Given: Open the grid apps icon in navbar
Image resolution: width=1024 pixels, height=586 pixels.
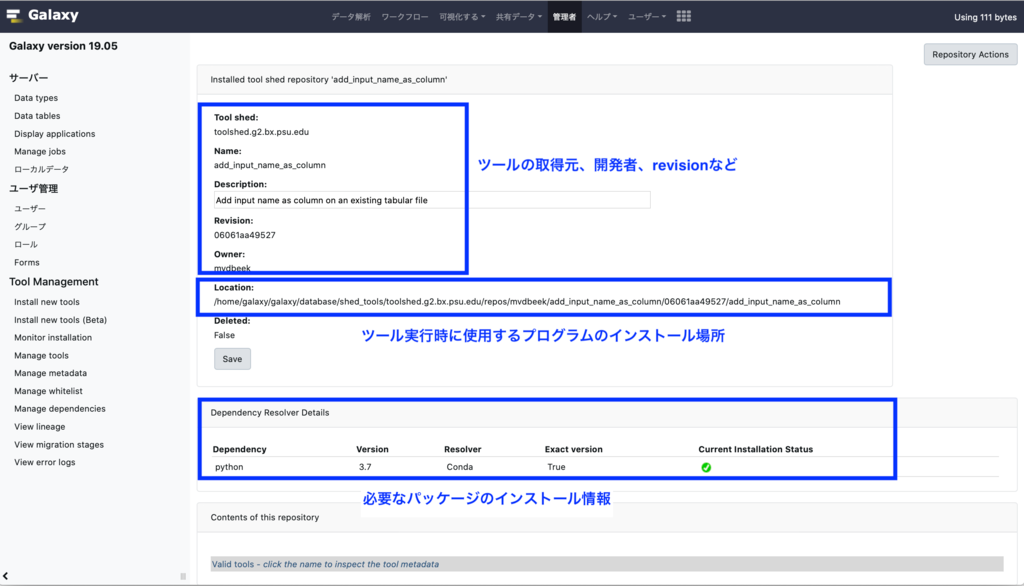Looking at the screenshot, I should 683,16.
